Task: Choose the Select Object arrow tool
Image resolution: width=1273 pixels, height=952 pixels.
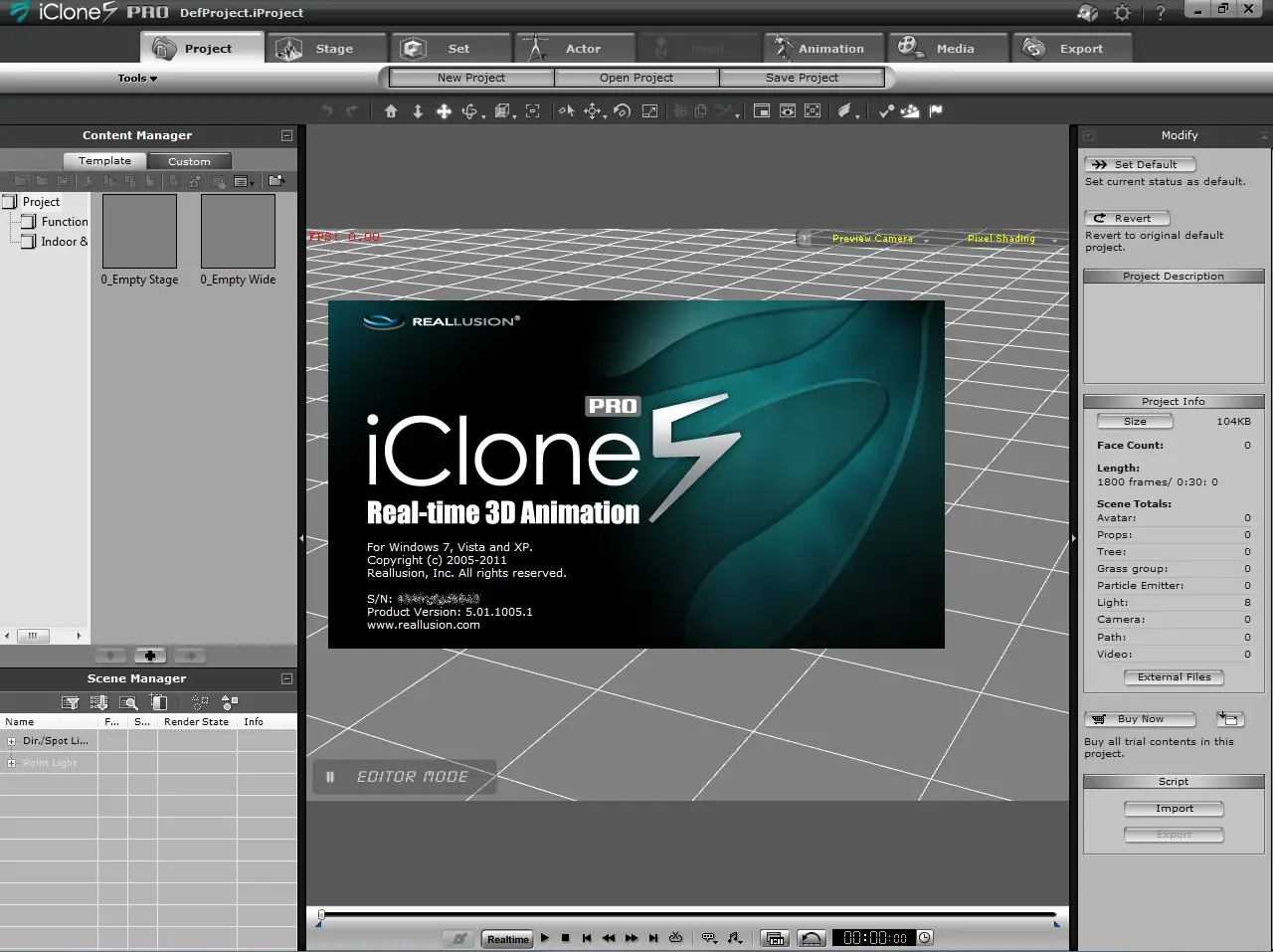Action: tap(566, 111)
